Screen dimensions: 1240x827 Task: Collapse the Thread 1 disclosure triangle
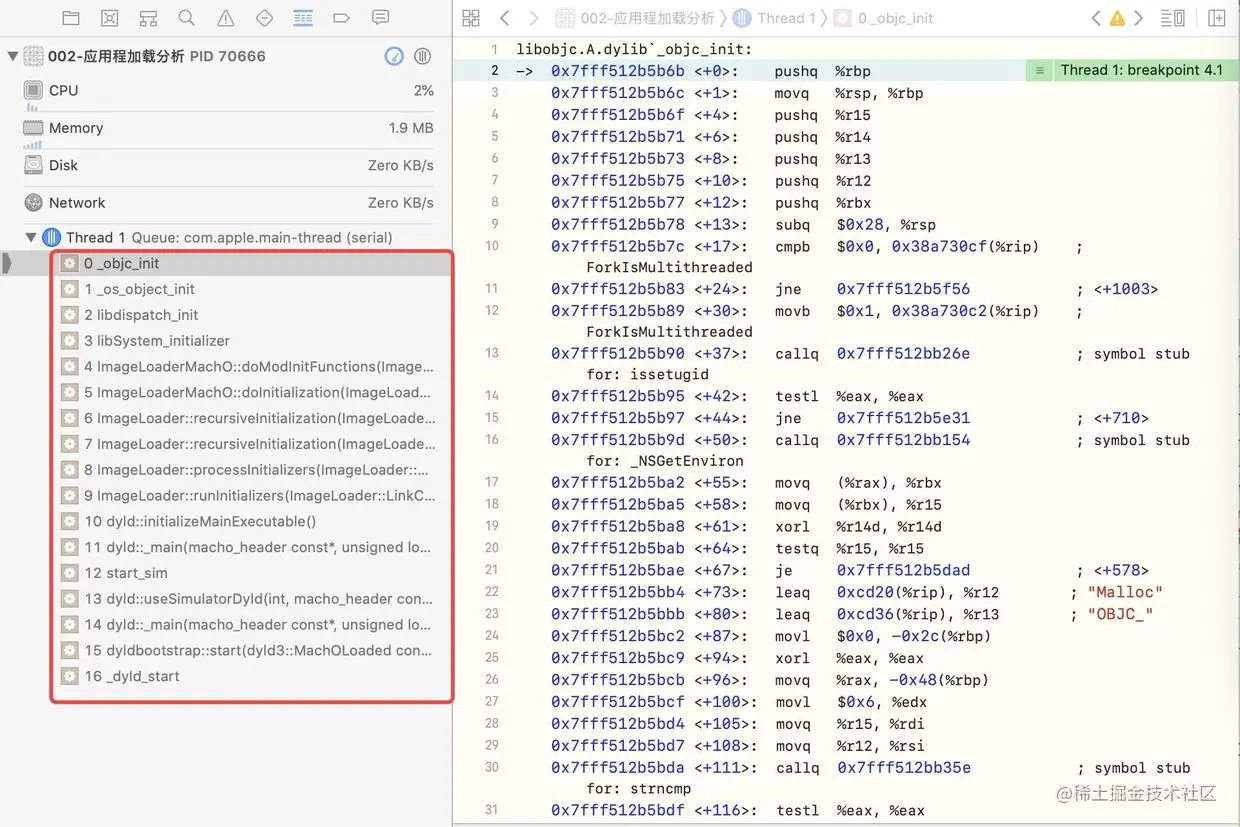click(x=31, y=237)
